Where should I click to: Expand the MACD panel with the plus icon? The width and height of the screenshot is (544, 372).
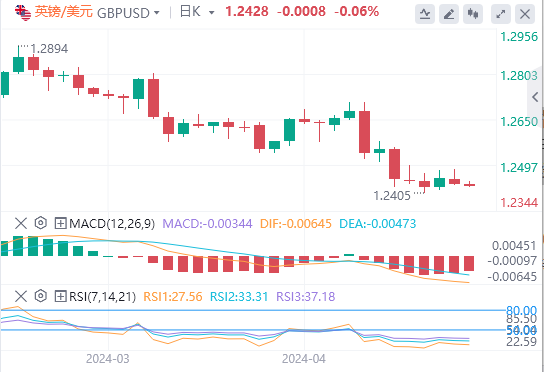60,223
